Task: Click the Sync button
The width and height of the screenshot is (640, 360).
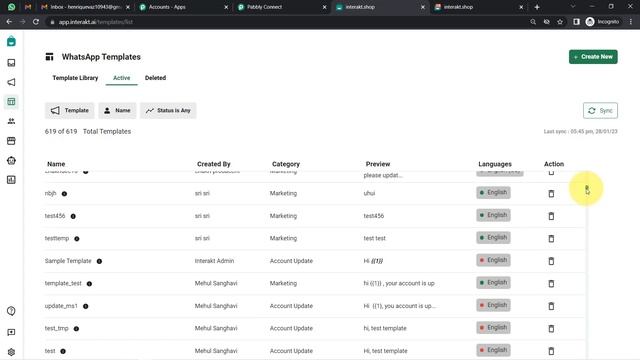Action: click(x=600, y=110)
